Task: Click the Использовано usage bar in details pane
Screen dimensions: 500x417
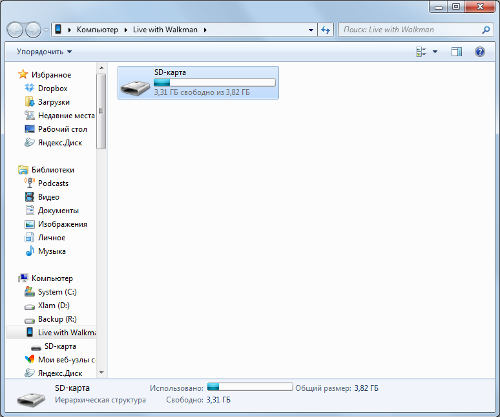Action: (250, 387)
